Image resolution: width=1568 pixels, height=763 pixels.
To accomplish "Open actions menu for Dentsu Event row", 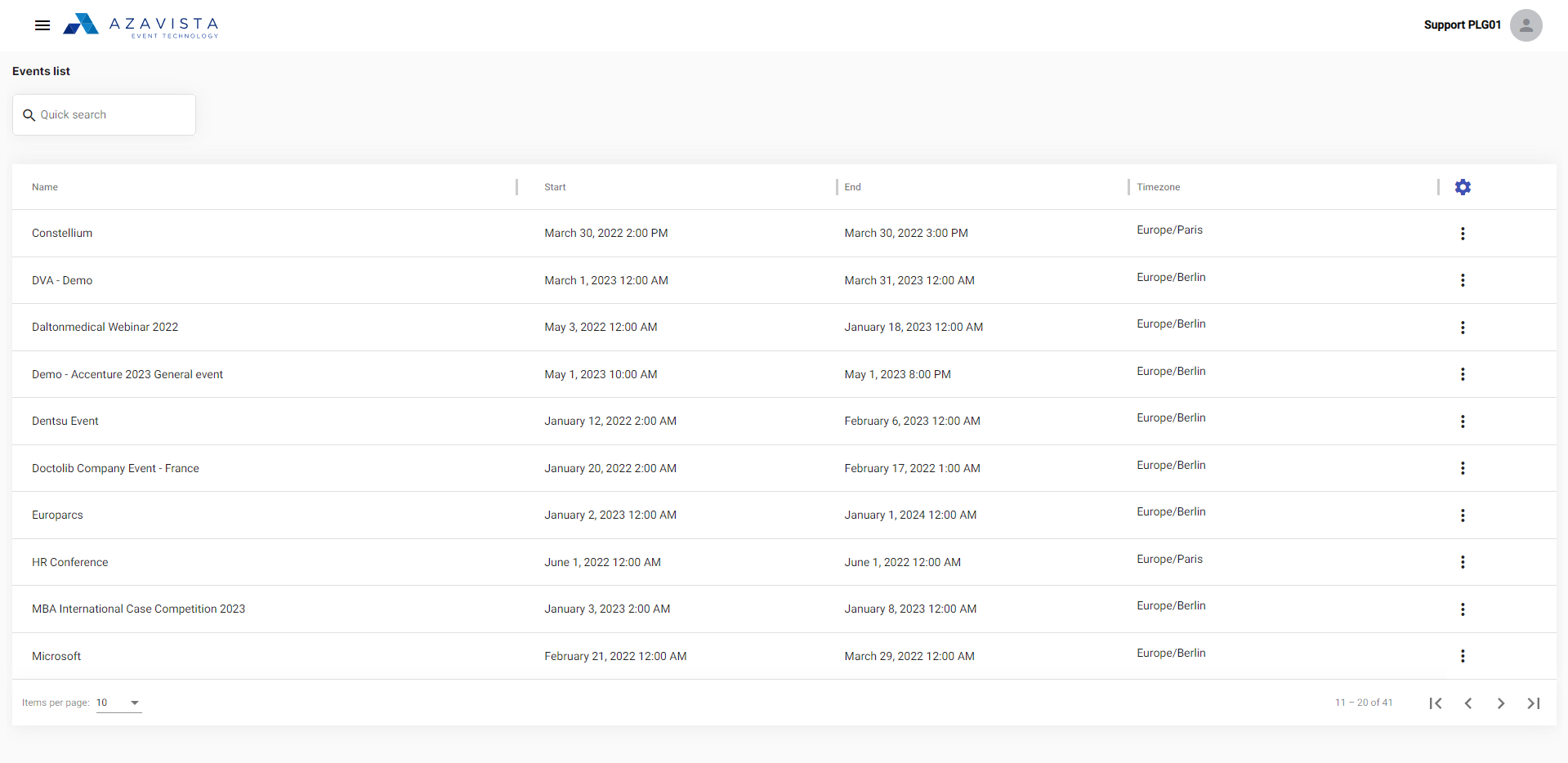I will [1463, 422].
